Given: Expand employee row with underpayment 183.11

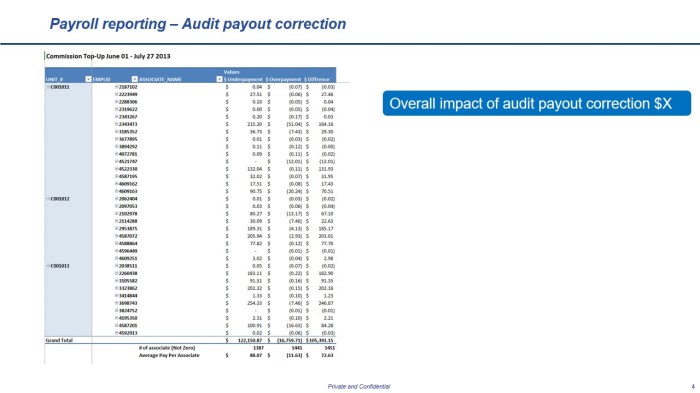Looking at the screenshot, I should point(117,273).
